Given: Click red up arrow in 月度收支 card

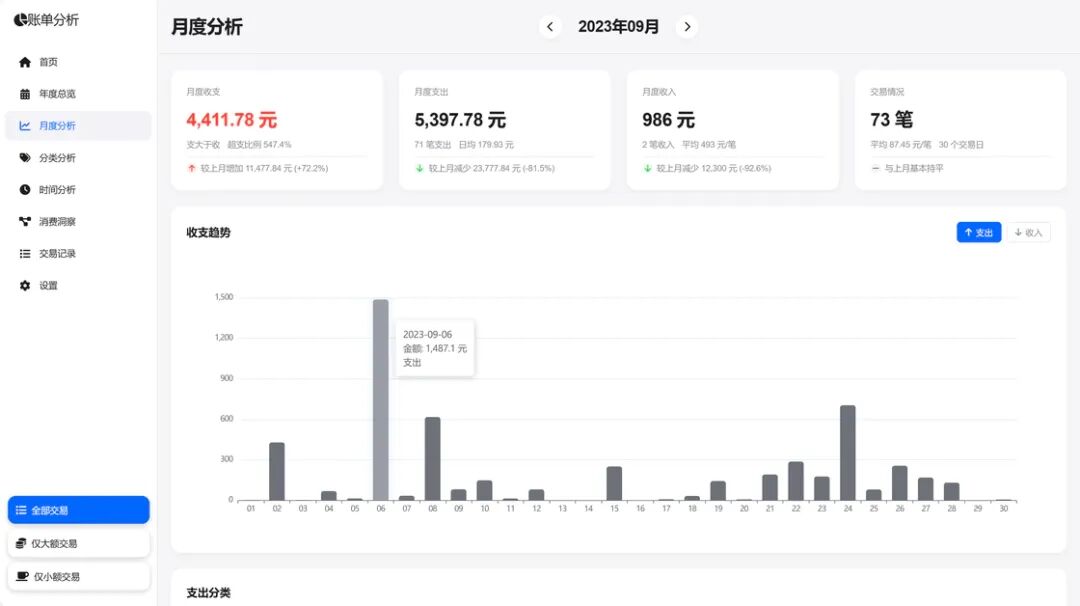Looking at the screenshot, I should point(191,168).
